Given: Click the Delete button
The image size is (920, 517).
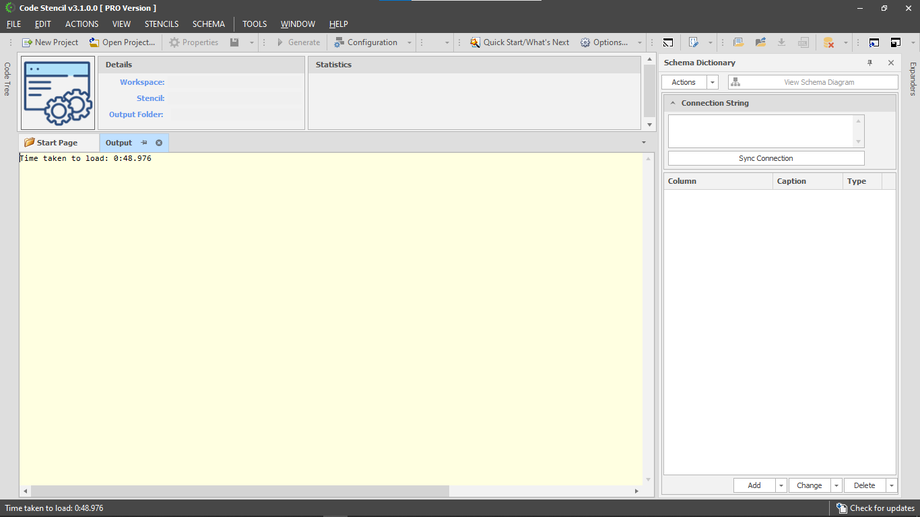Looking at the screenshot, I should point(864,485).
